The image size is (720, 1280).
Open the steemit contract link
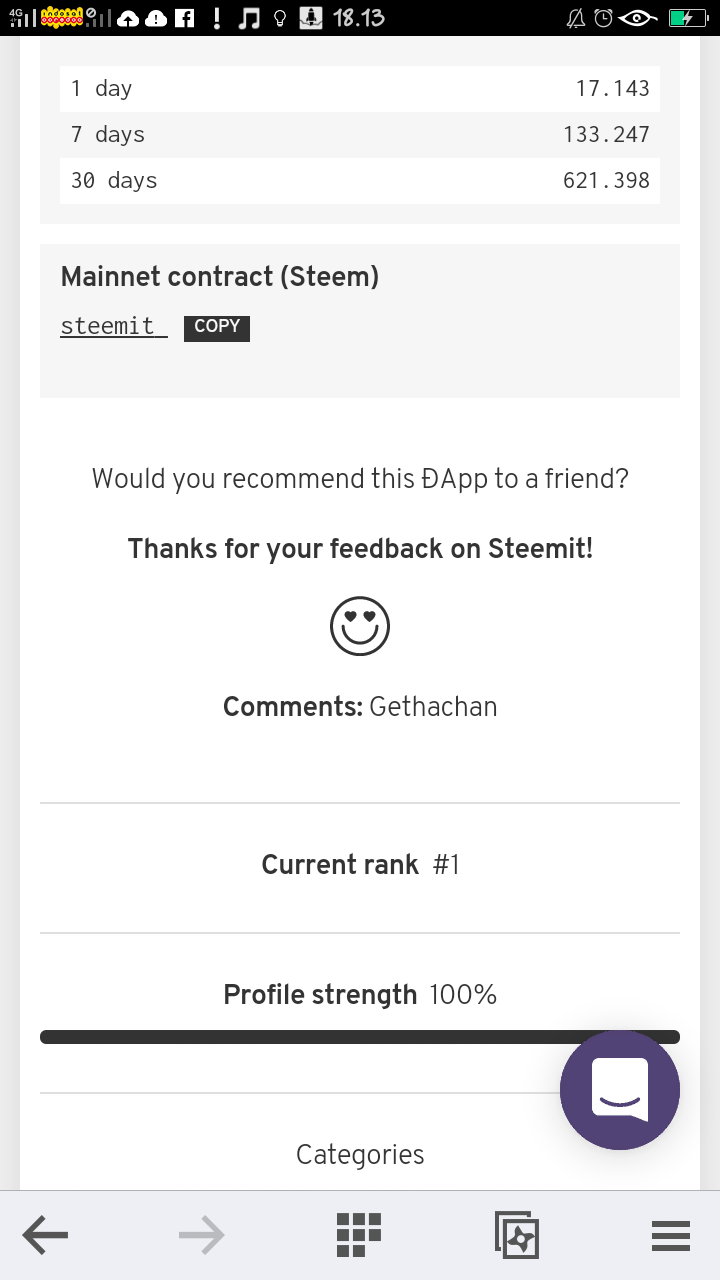pos(112,326)
